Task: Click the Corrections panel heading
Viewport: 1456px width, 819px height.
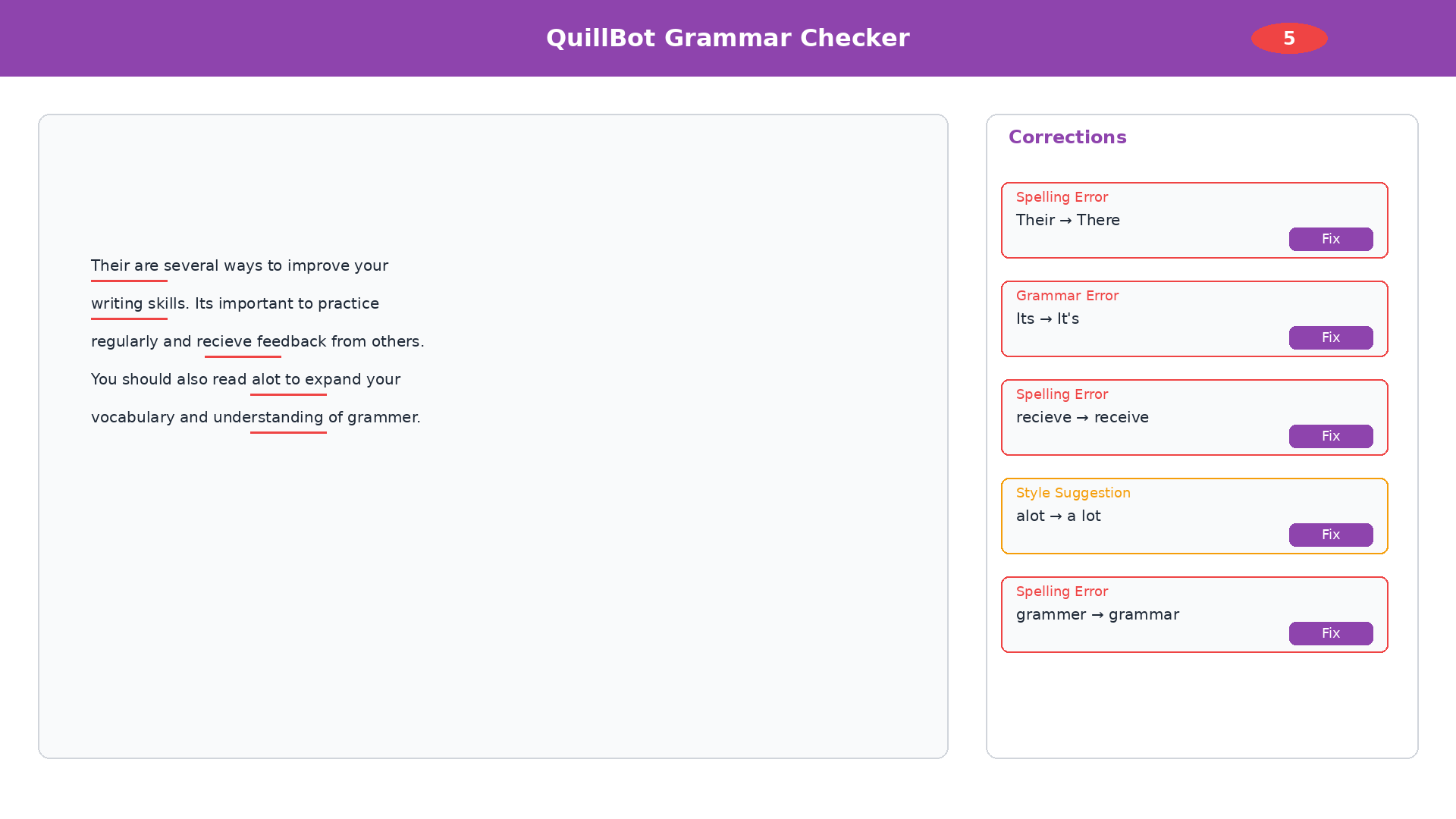Action: coord(1068,137)
